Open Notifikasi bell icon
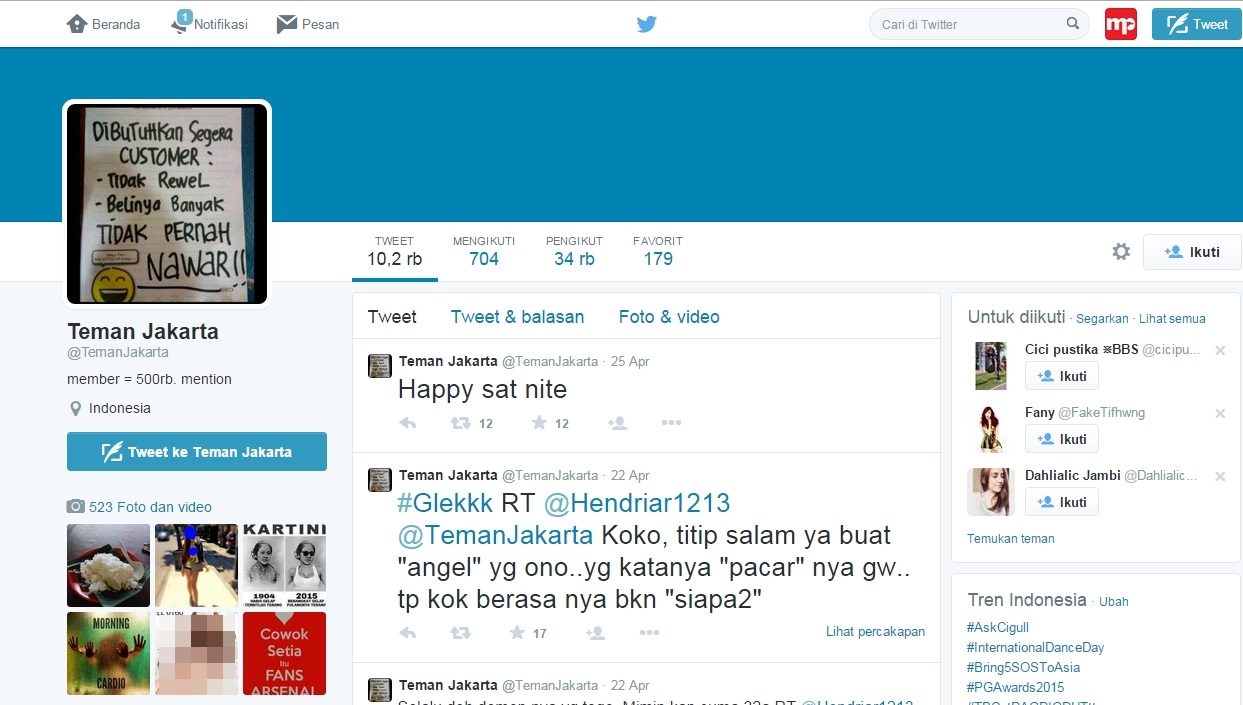The width and height of the screenshot is (1243, 705). coord(181,23)
